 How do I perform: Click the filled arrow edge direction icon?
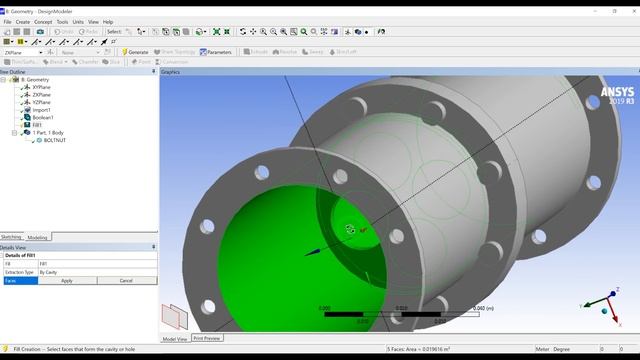point(104,42)
